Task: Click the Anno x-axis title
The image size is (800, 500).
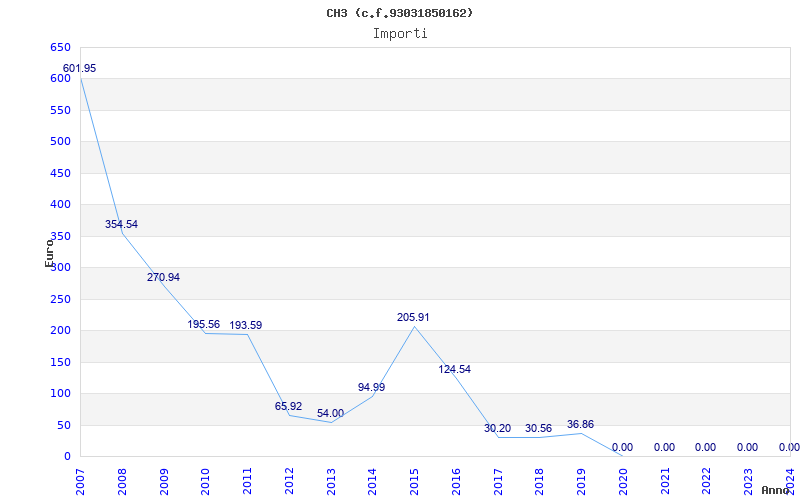Action: 776,490
